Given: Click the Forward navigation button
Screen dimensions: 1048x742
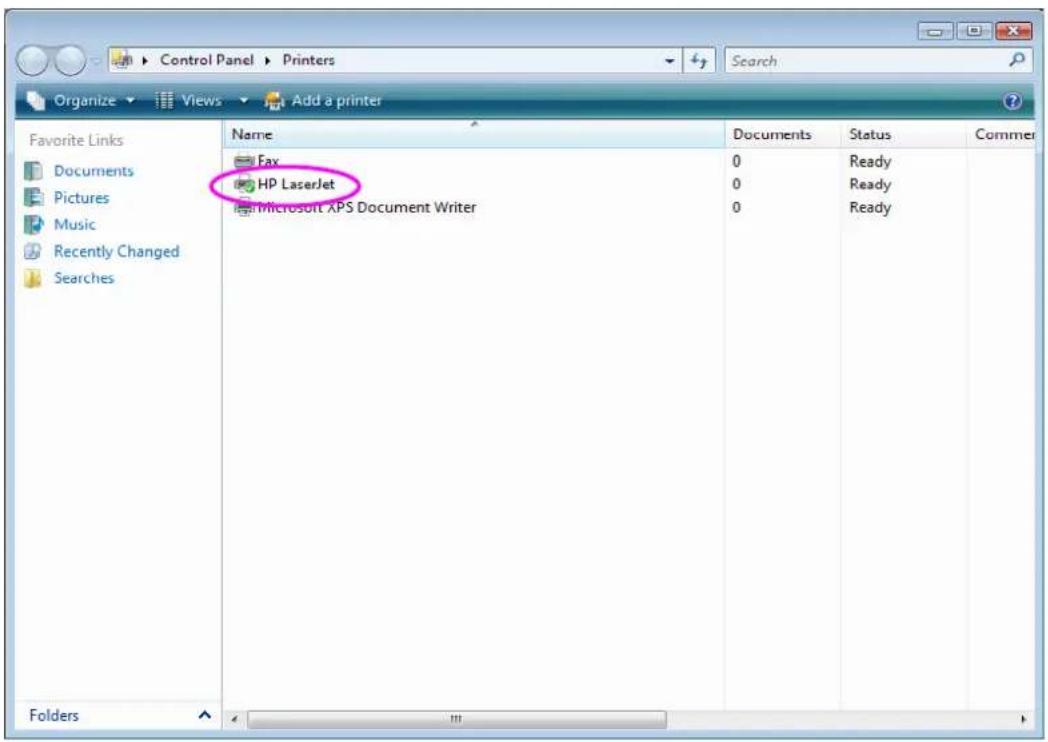Looking at the screenshot, I should [70, 61].
